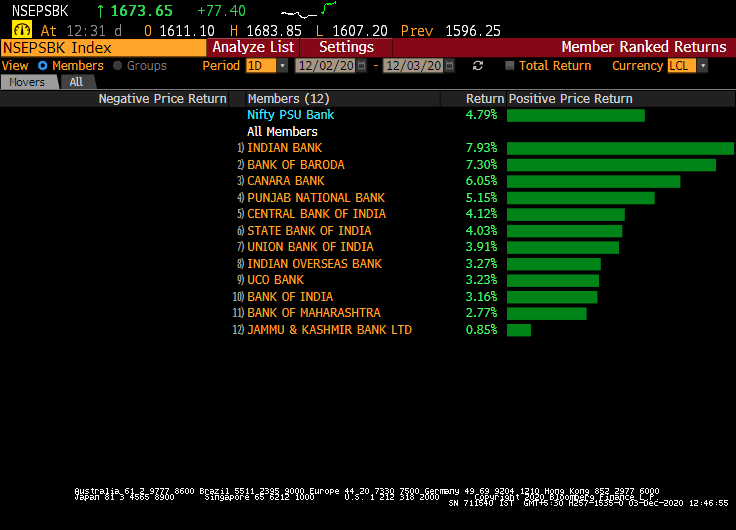Click the refresh icon next to date range
736x530 pixels.
pos(478,66)
